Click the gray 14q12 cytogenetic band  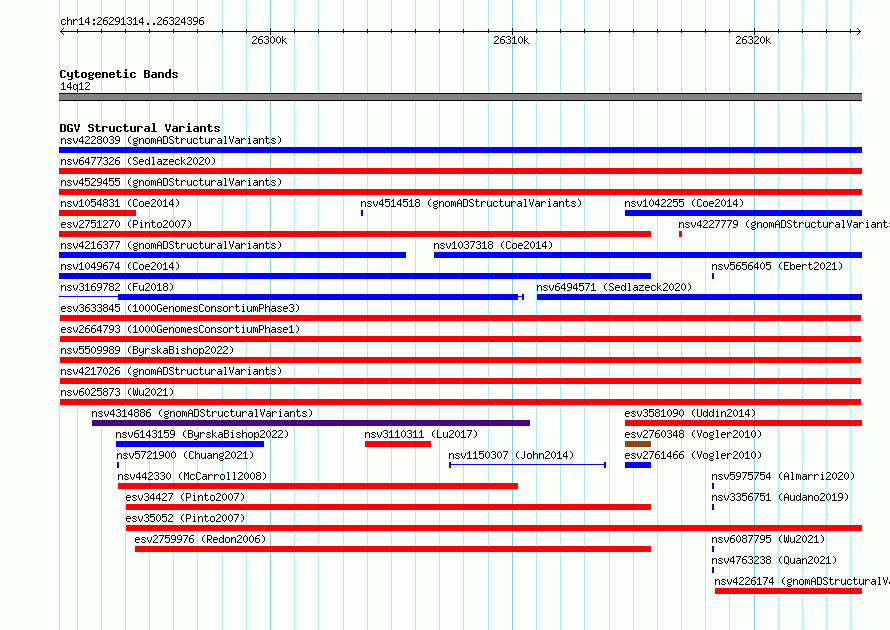460,97
